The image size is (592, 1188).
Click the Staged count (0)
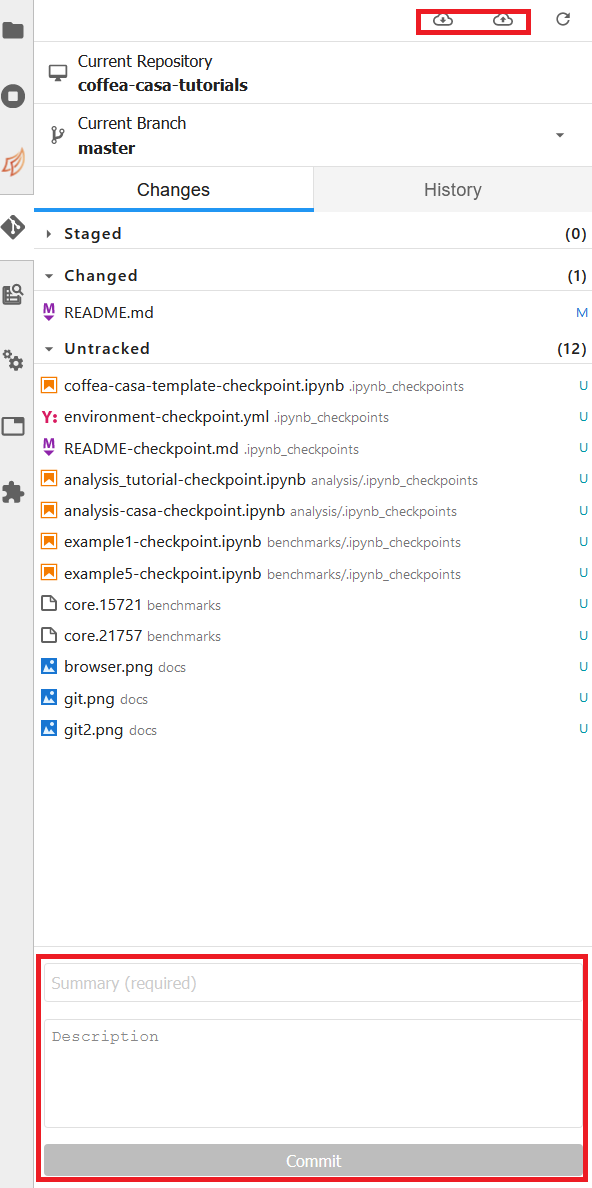[x=576, y=234]
